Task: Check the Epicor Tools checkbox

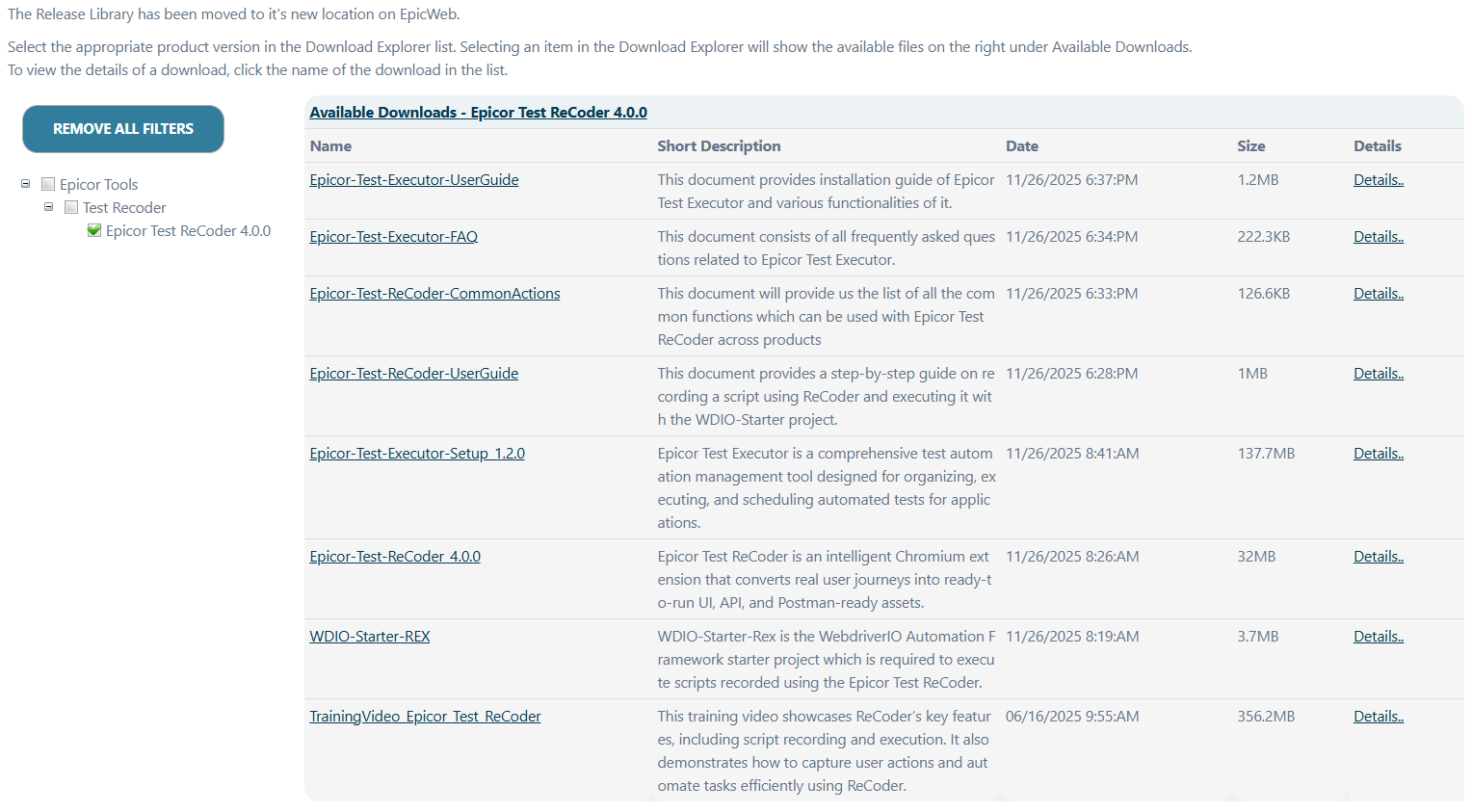Action: pos(48,184)
